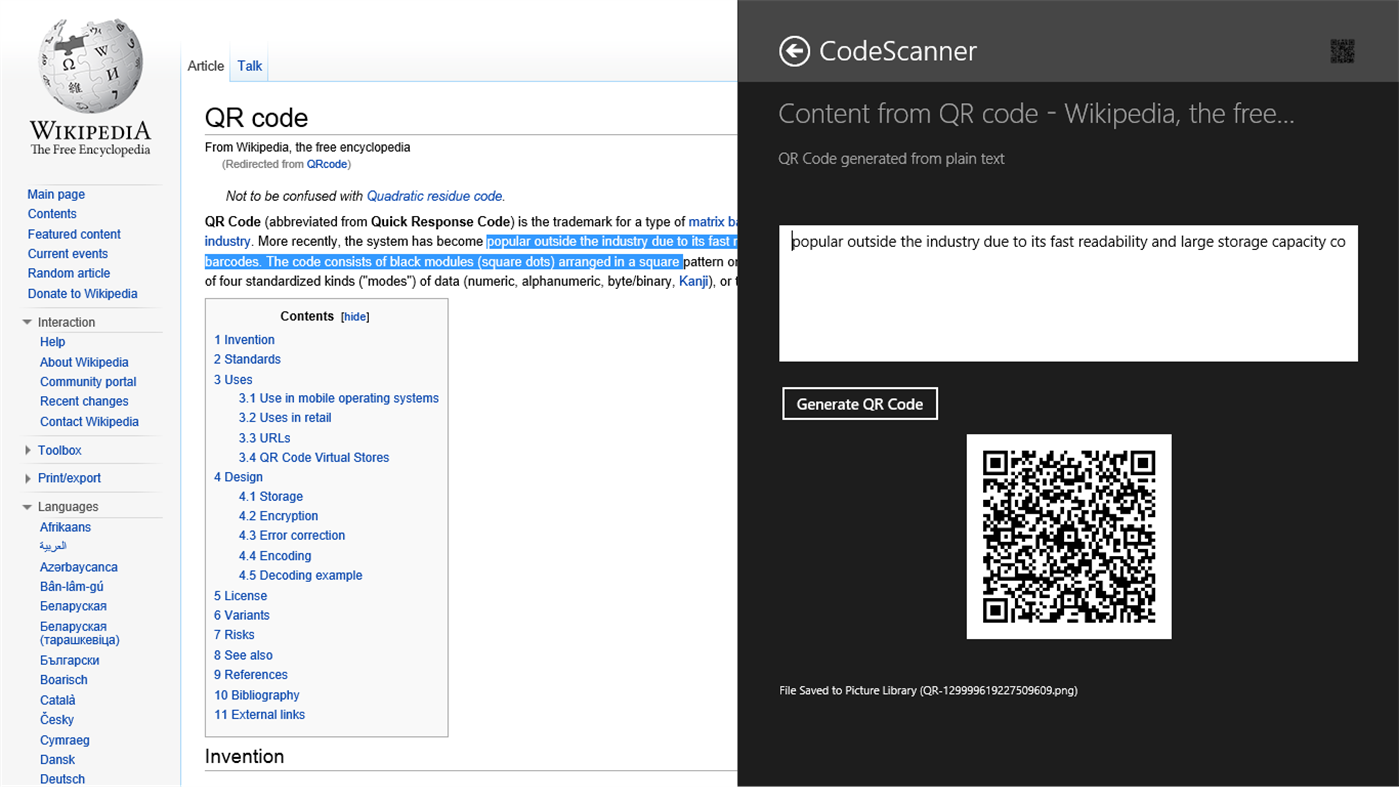Click the generated QR code image
The height and width of the screenshot is (787, 1399).
pyautogui.click(x=1068, y=536)
